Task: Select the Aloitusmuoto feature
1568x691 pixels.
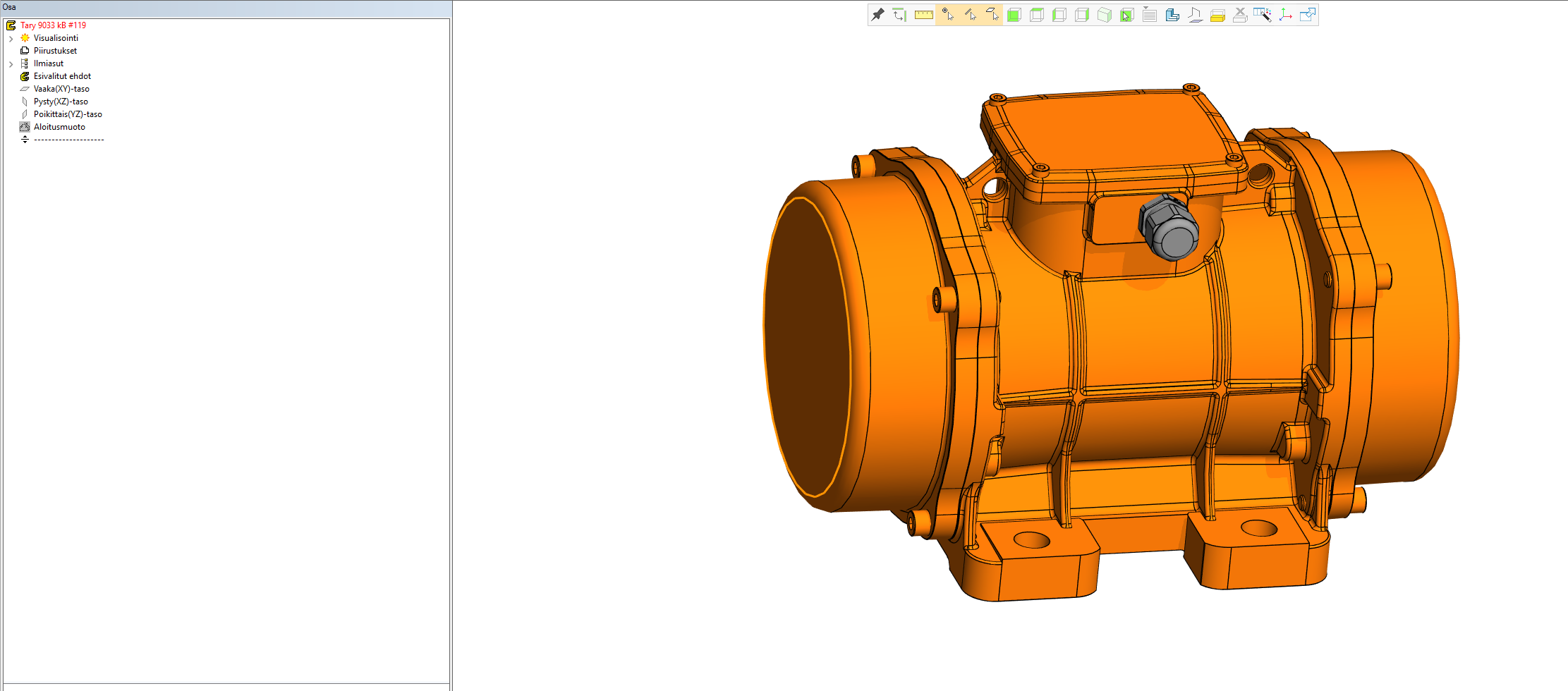Action: point(59,127)
